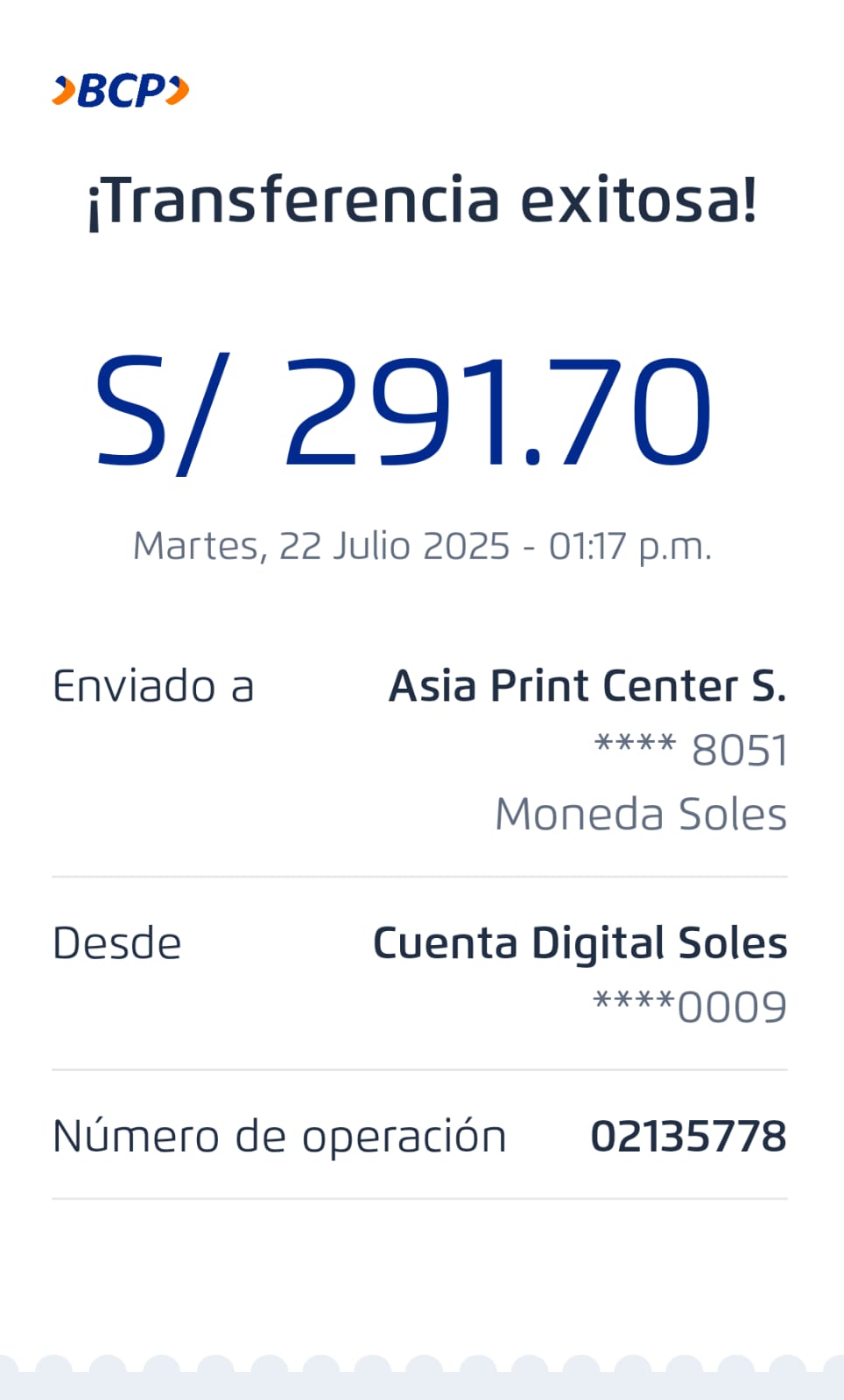Click the right orange chevron in BCP logo
Screen dimensions: 844x1400
[178, 90]
